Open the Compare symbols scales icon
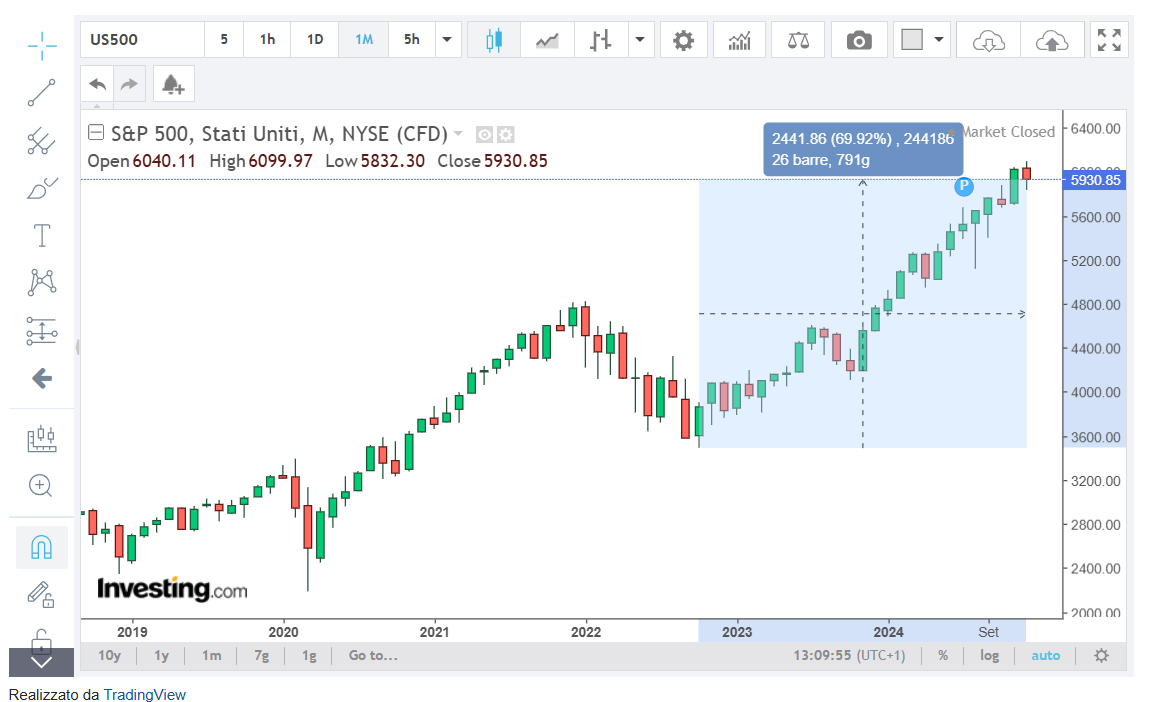Image resolution: width=1152 pixels, height=702 pixels. (798, 40)
